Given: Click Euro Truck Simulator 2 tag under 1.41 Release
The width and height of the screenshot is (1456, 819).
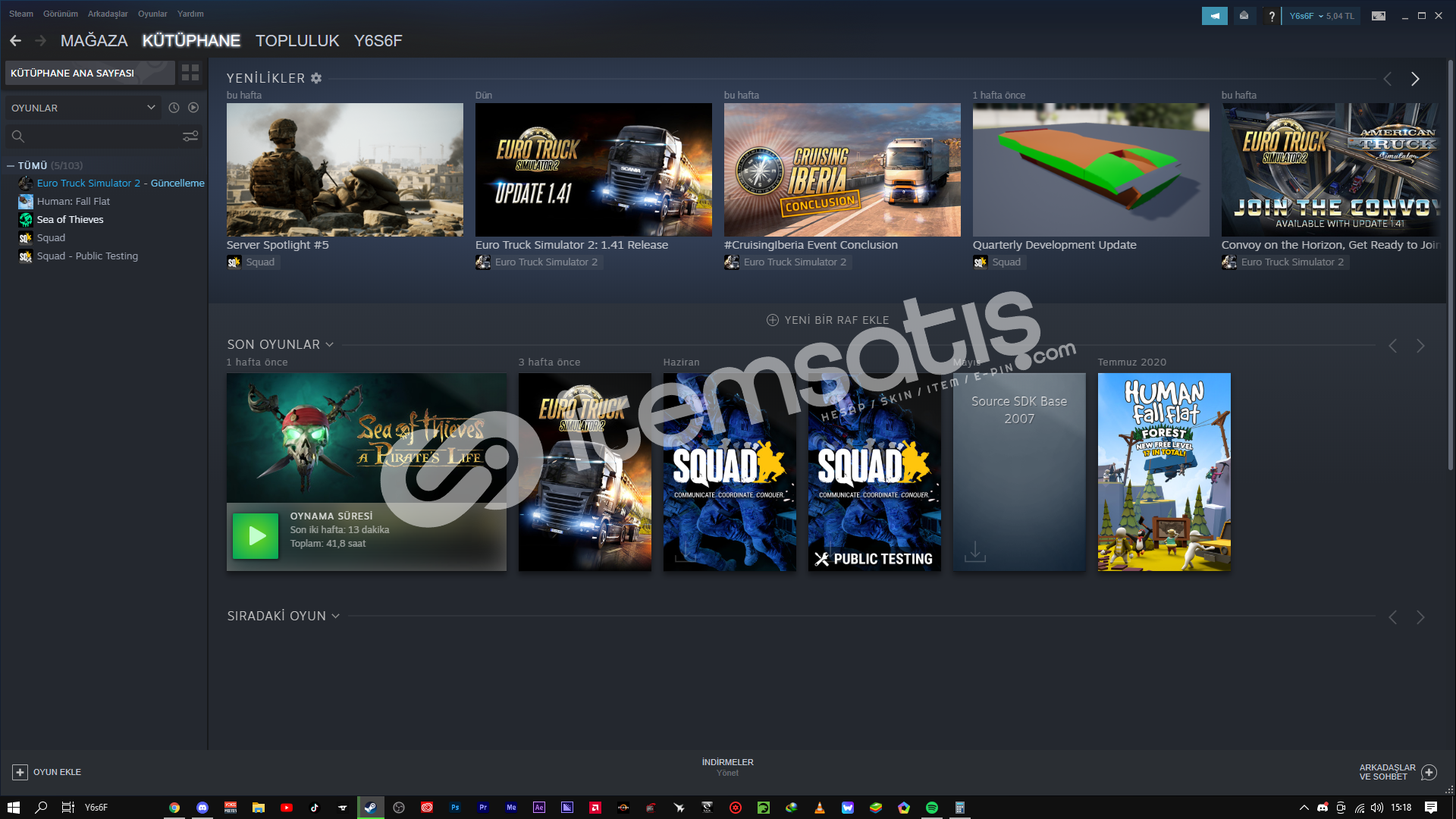Looking at the screenshot, I should coord(538,262).
